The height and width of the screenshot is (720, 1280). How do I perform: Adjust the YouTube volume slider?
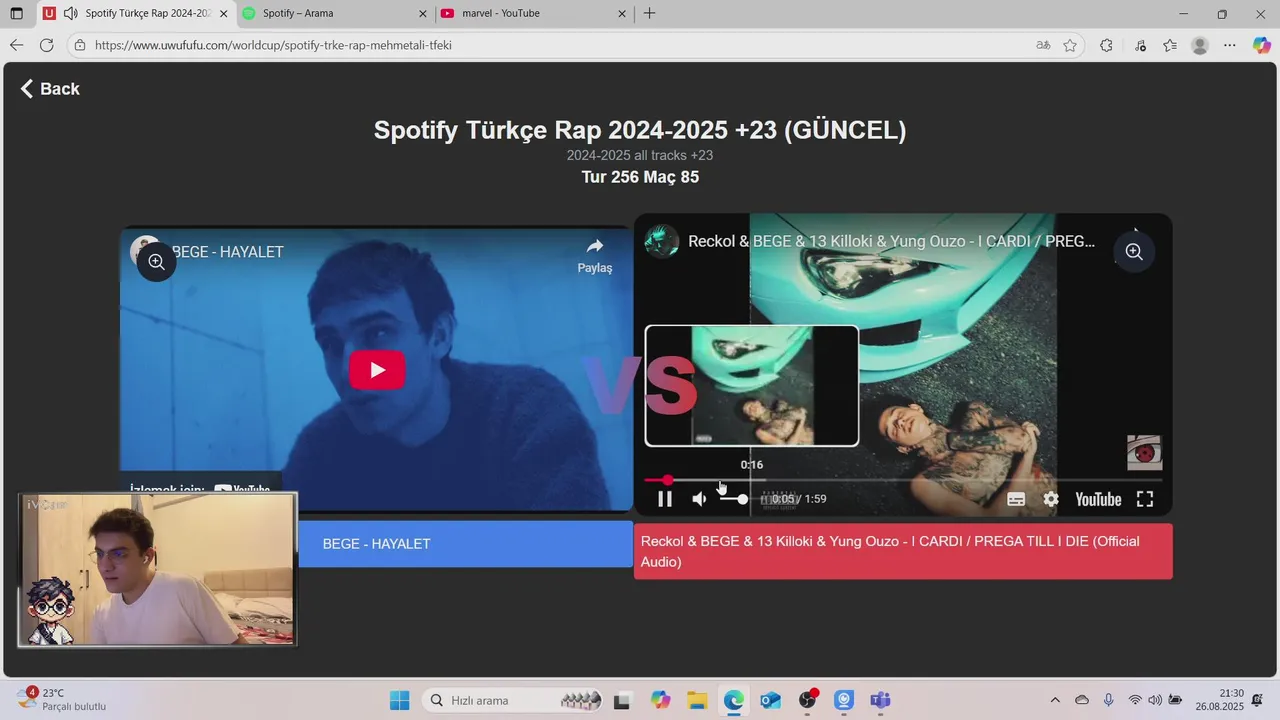click(x=735, y=499)
